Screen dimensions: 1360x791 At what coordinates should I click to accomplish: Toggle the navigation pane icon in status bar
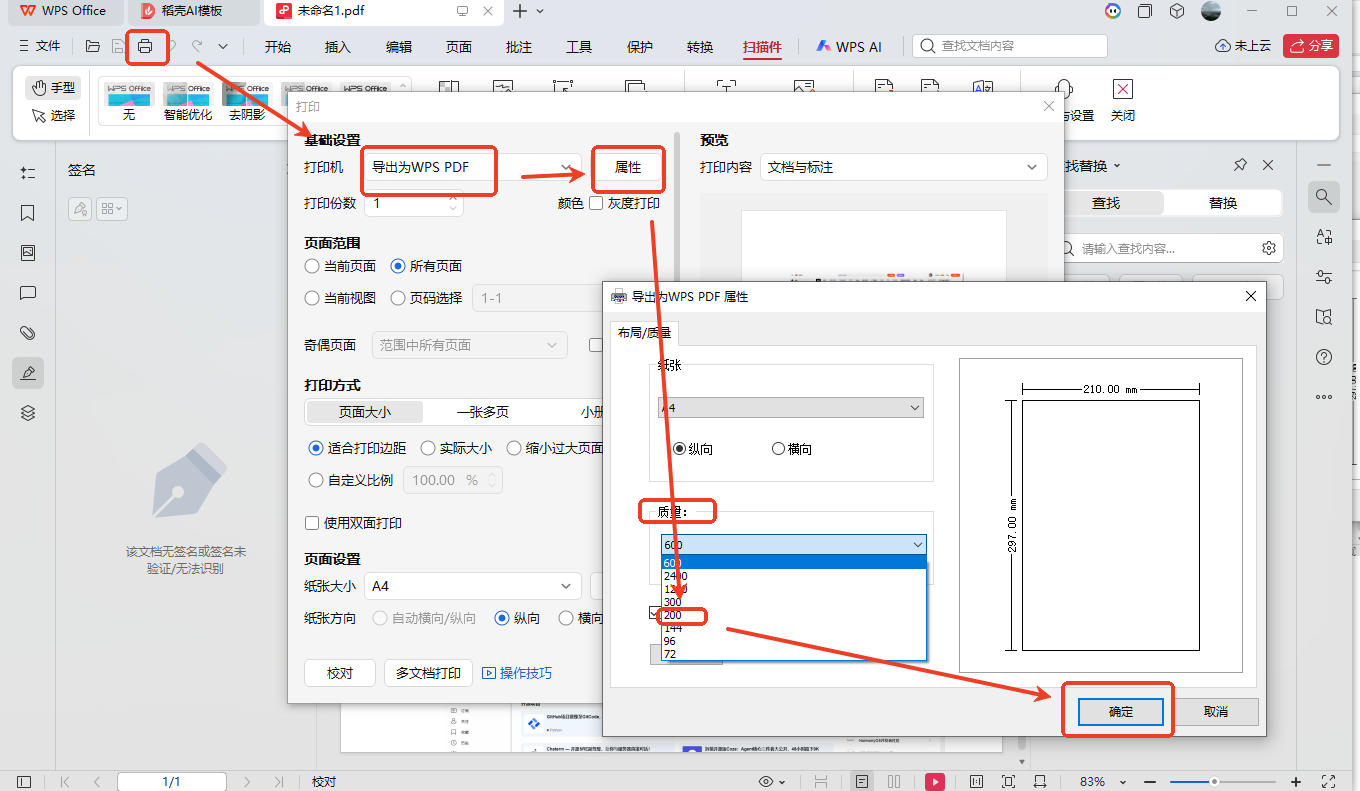pos(25,781)
